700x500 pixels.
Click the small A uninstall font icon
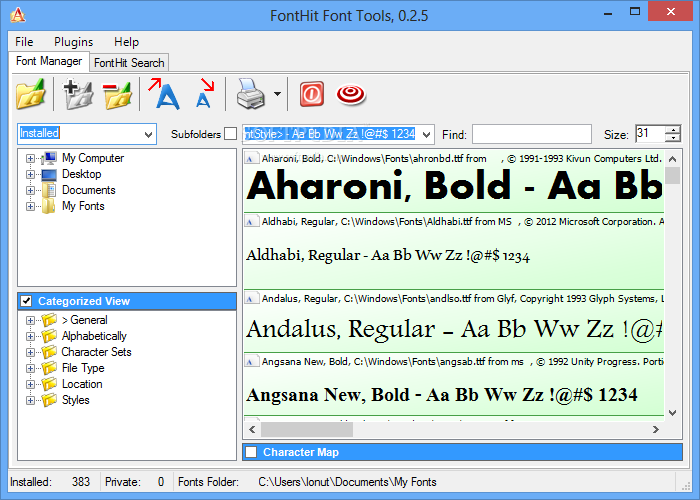(204, 94)
